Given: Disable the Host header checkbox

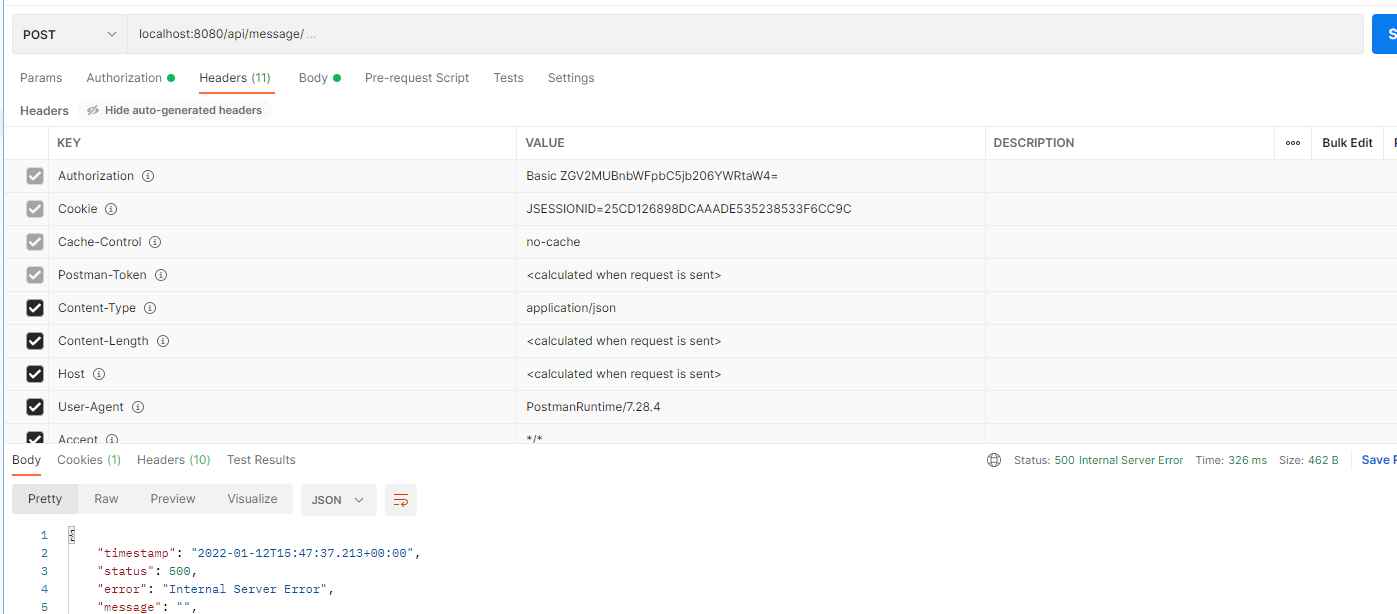Looking at the screenshot, I should click(35, 374).
